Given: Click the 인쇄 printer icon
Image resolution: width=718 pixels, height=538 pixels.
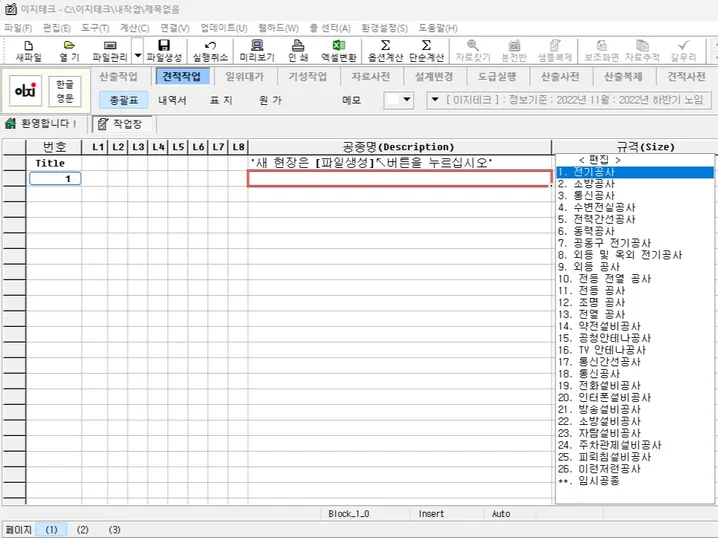Looking at the screenshot, I should [298, 50].
